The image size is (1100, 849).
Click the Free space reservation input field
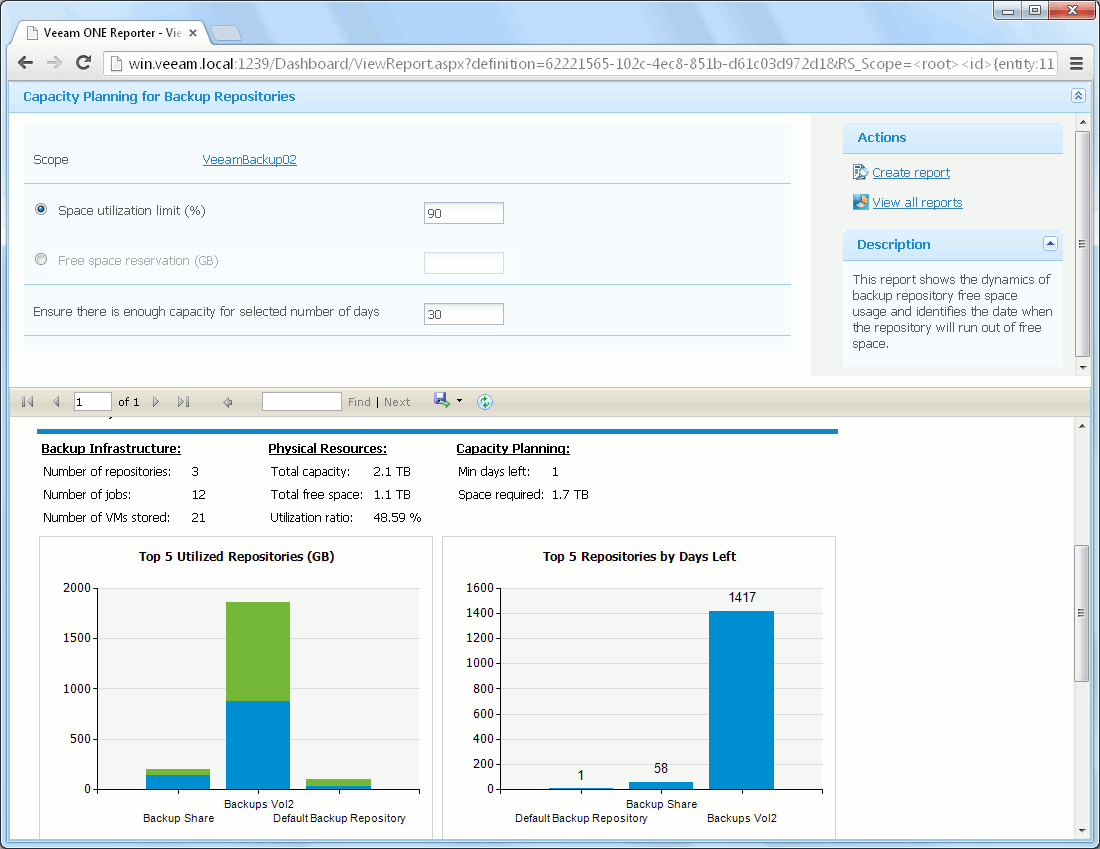pyautogui.click(x=464, y=263)
